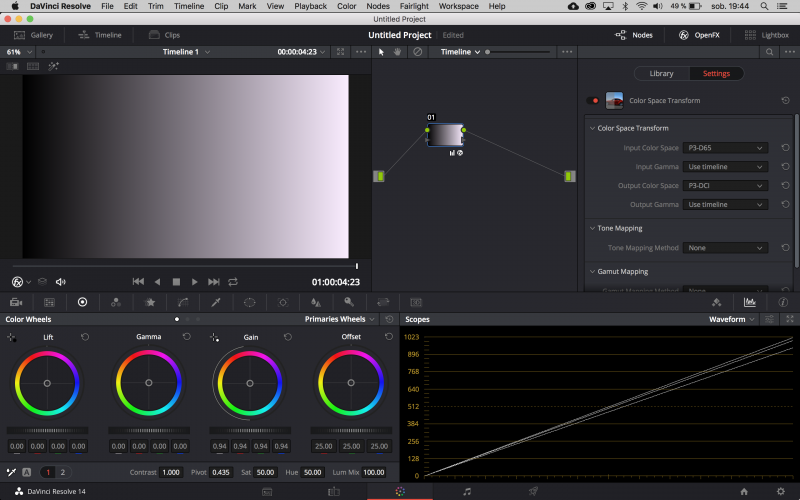Click the Gain master wheel slider
This screenshot has height=500, width=800.
coord(250,431)
